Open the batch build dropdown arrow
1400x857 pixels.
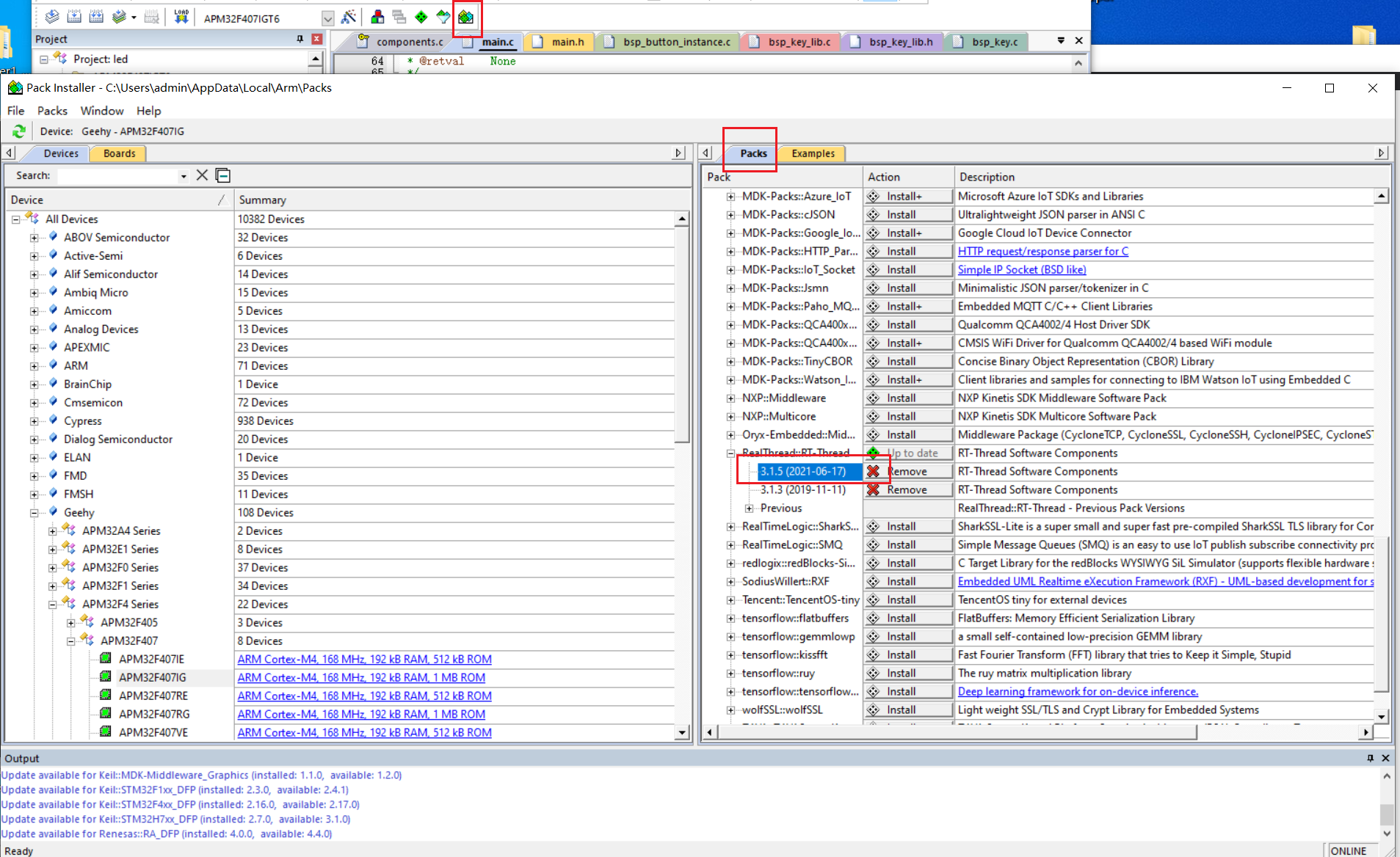point(134,18)
